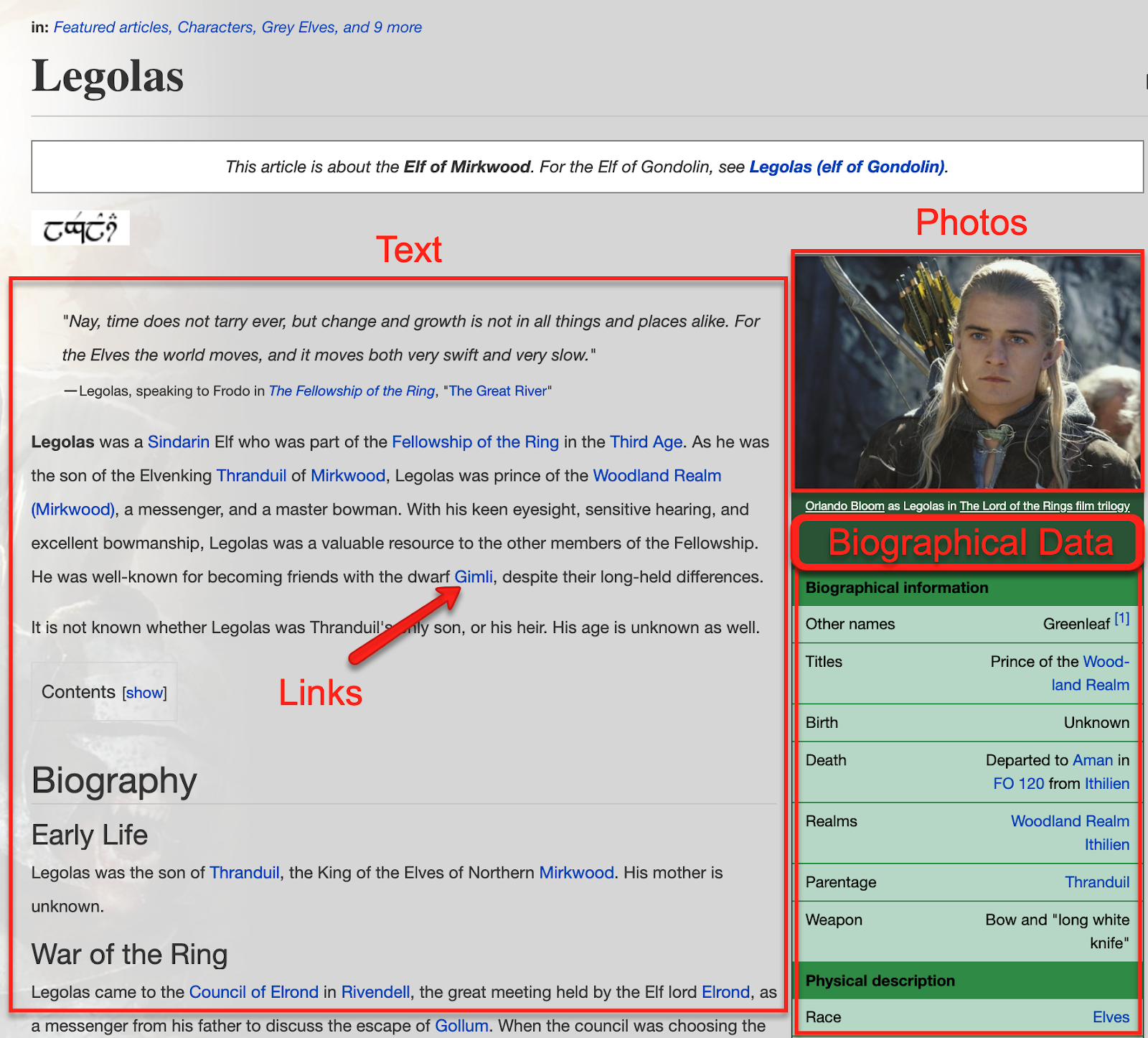Open the 'Third Age' link

pos(646,442)
